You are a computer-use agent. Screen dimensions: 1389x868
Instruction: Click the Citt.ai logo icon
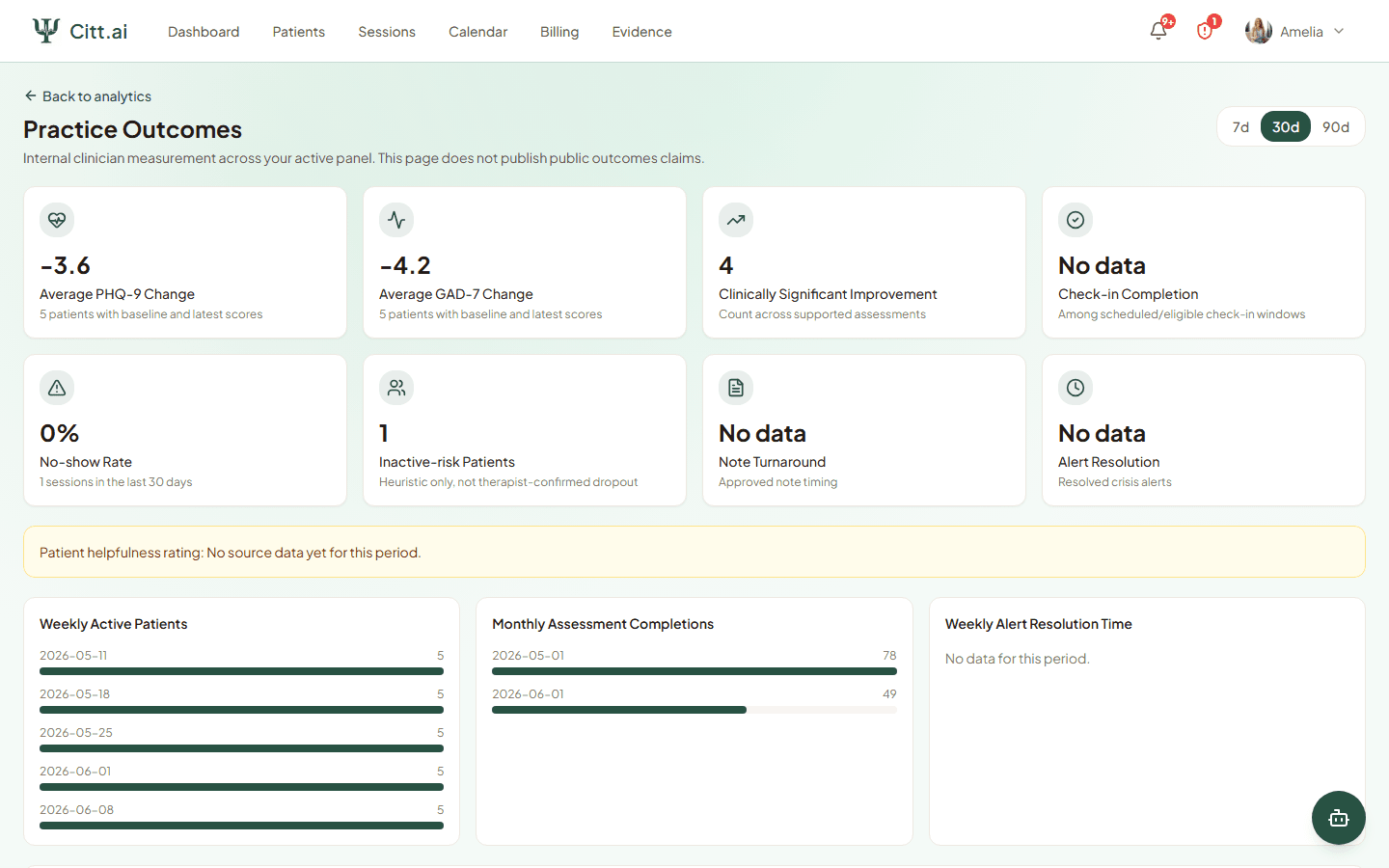pos(45,31)
